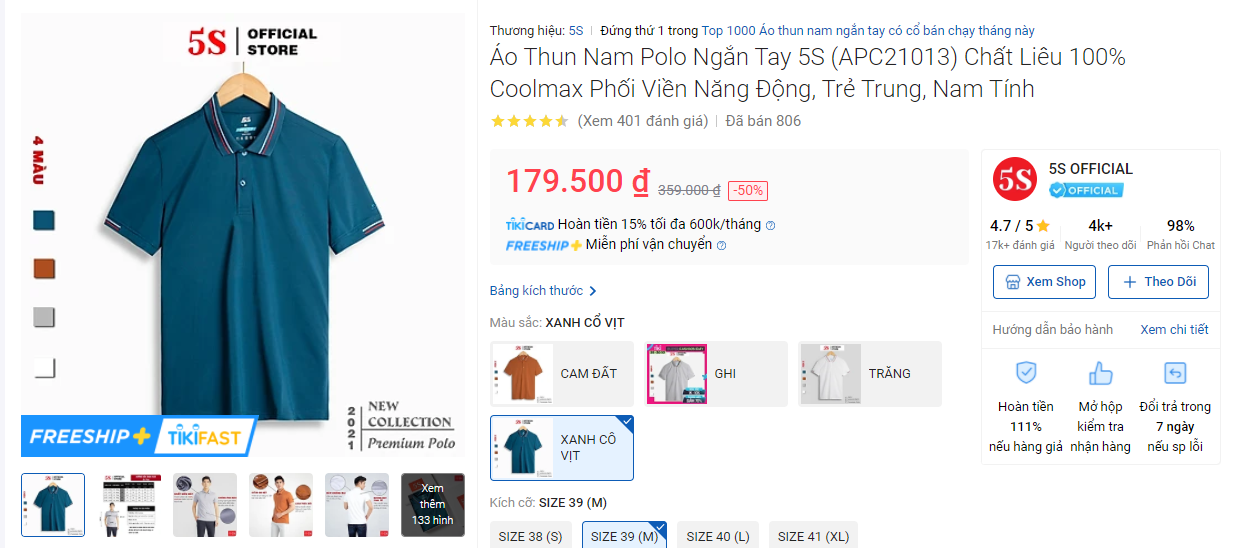The width and height of the screenshot is (1239, 548).
Task: Open the size chart thumbnail image
Action: pos(129,505)
